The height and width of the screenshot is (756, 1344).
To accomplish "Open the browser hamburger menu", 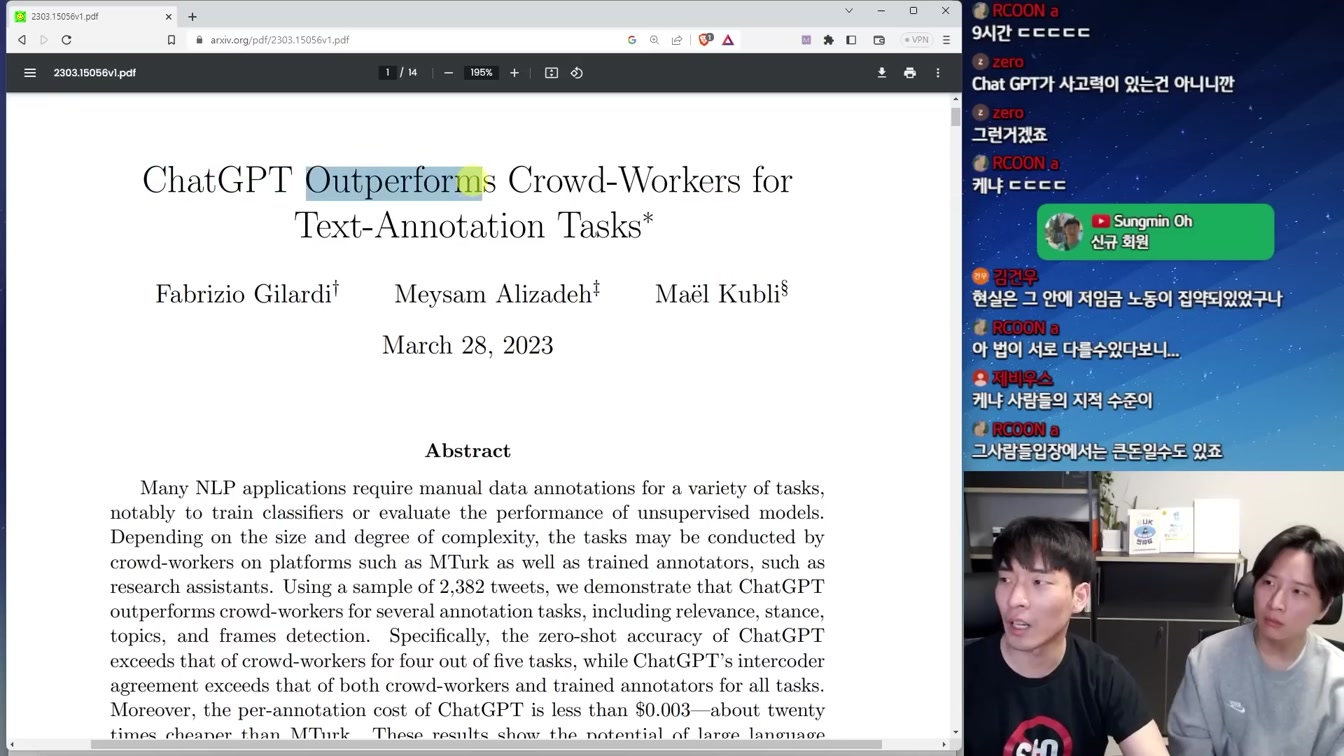I will 946,40.
